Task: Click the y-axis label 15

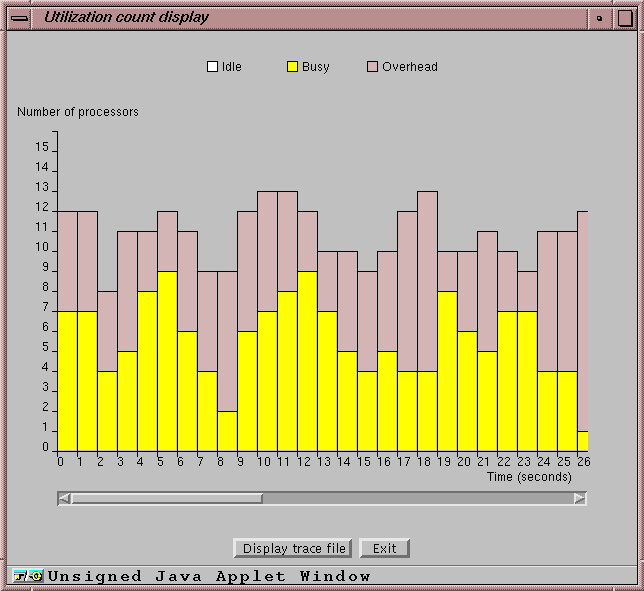Action: click(x=42, y=147)
